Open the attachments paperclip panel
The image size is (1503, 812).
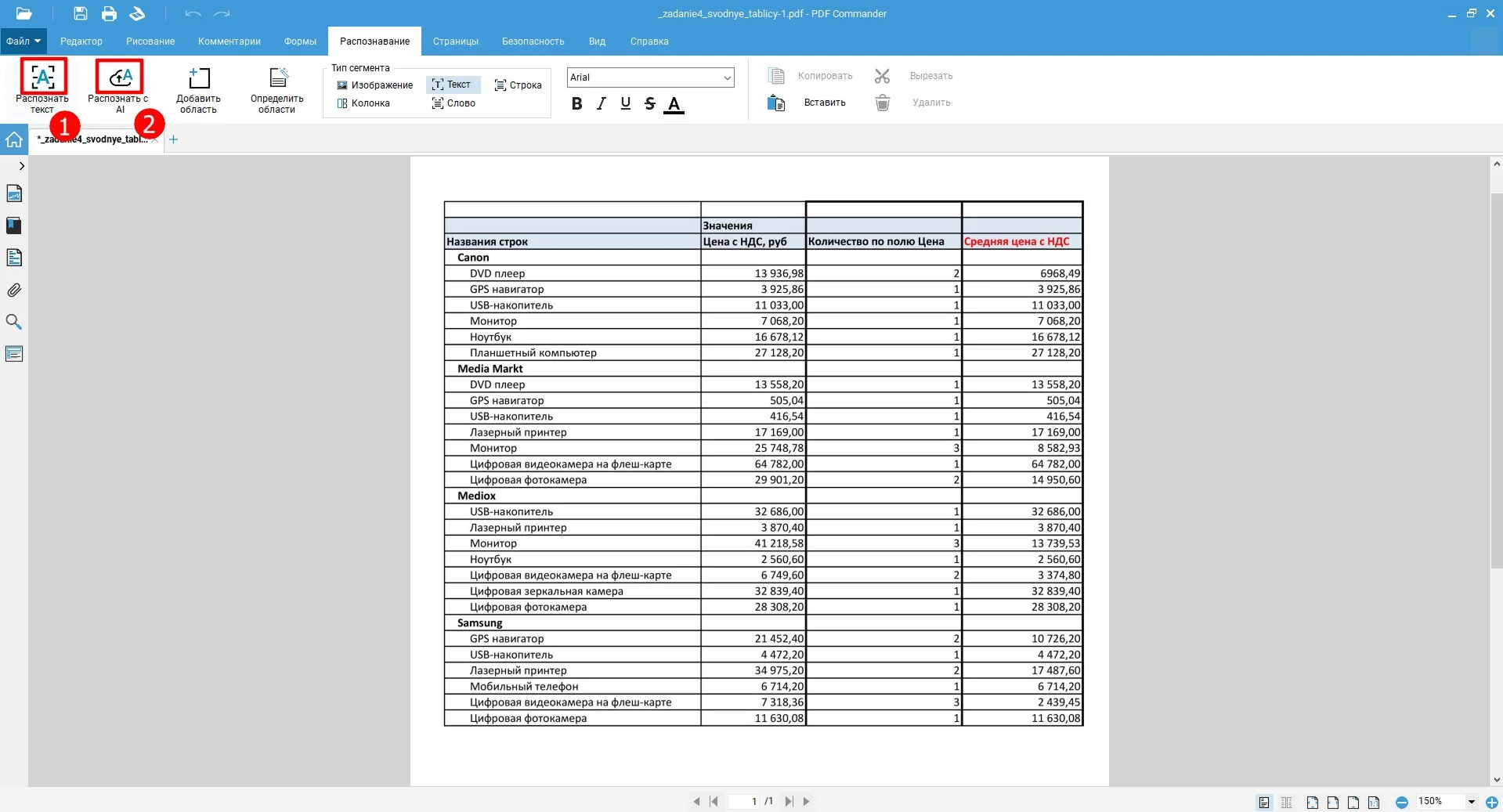(14, 291)
